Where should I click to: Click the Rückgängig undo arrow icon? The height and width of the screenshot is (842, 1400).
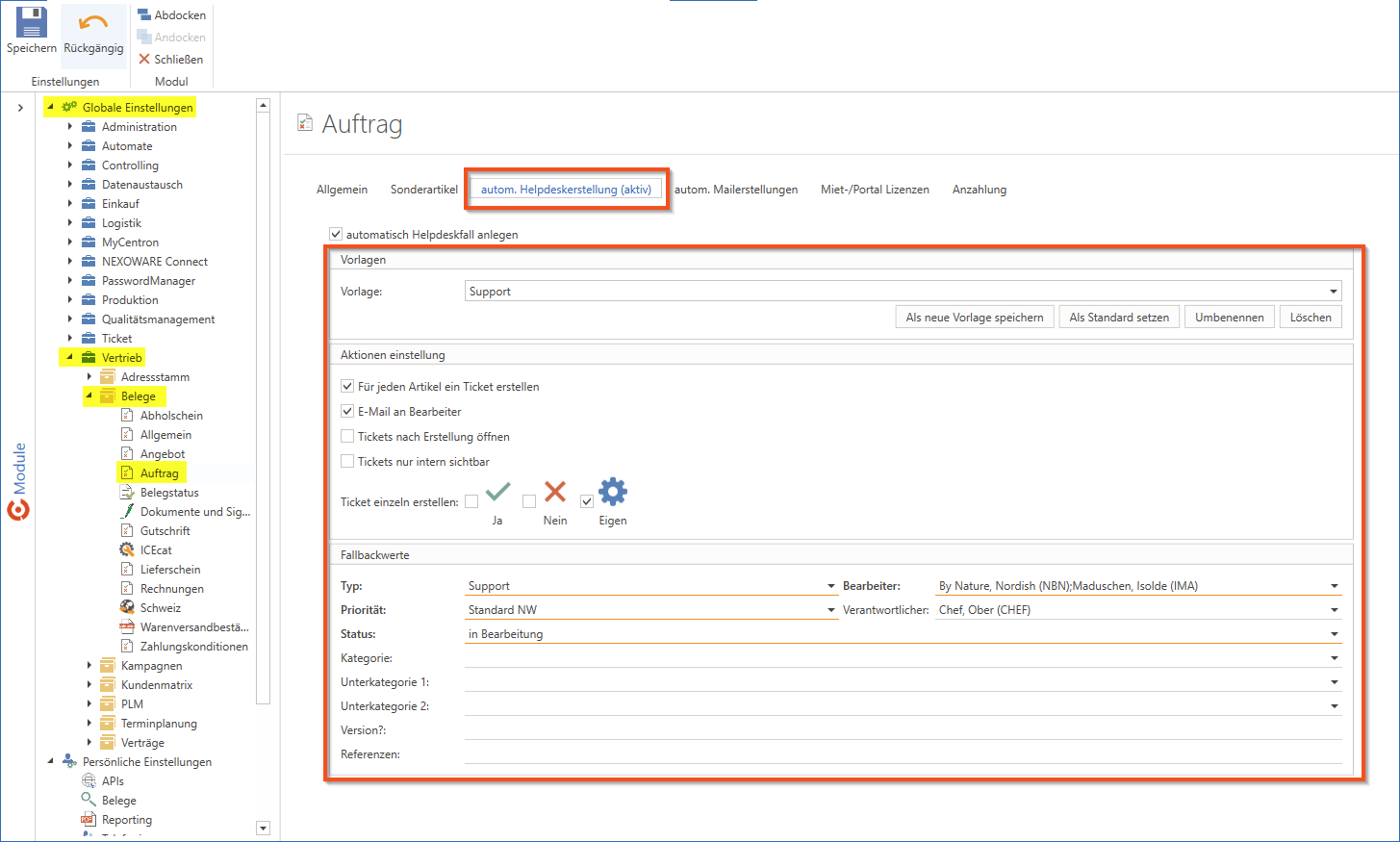click(93, 23)
